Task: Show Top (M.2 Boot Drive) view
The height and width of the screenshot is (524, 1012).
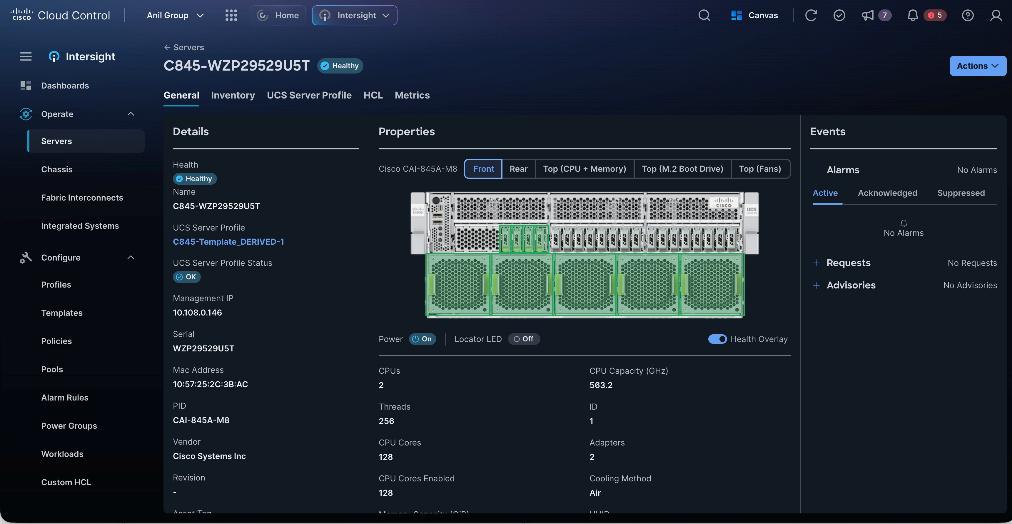Action: click(x=683, y=169)
